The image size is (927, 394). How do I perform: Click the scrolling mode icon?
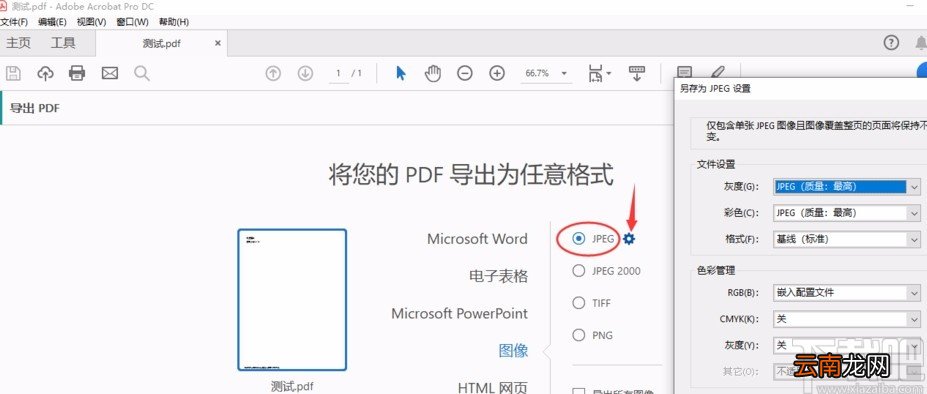click(637, 73)
